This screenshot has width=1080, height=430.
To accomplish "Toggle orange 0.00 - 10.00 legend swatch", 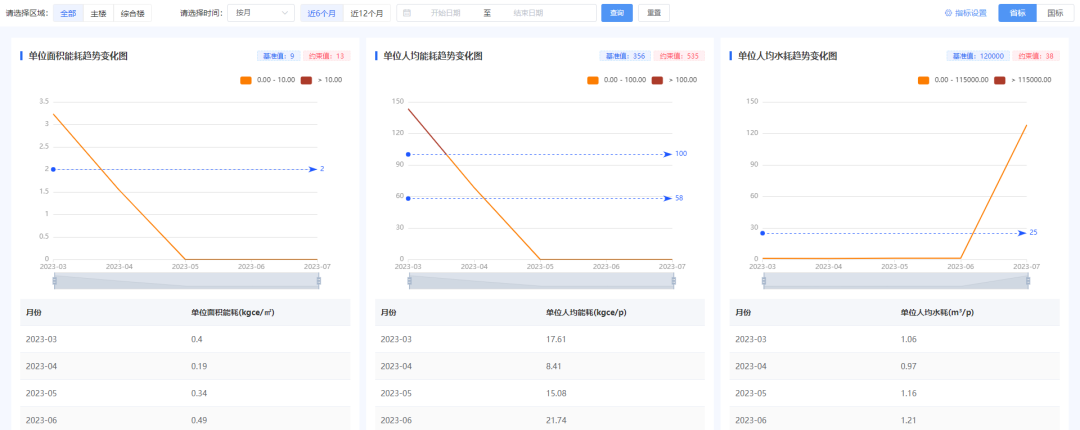I will tap(246, 80).
